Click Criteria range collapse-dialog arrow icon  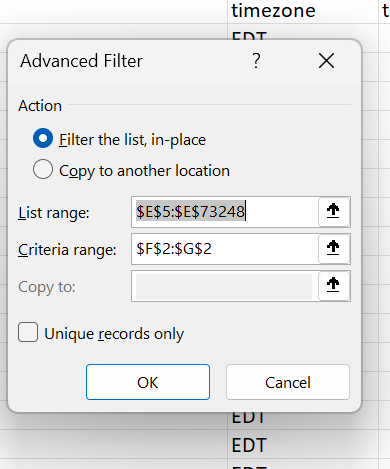(x=334, y=249)
